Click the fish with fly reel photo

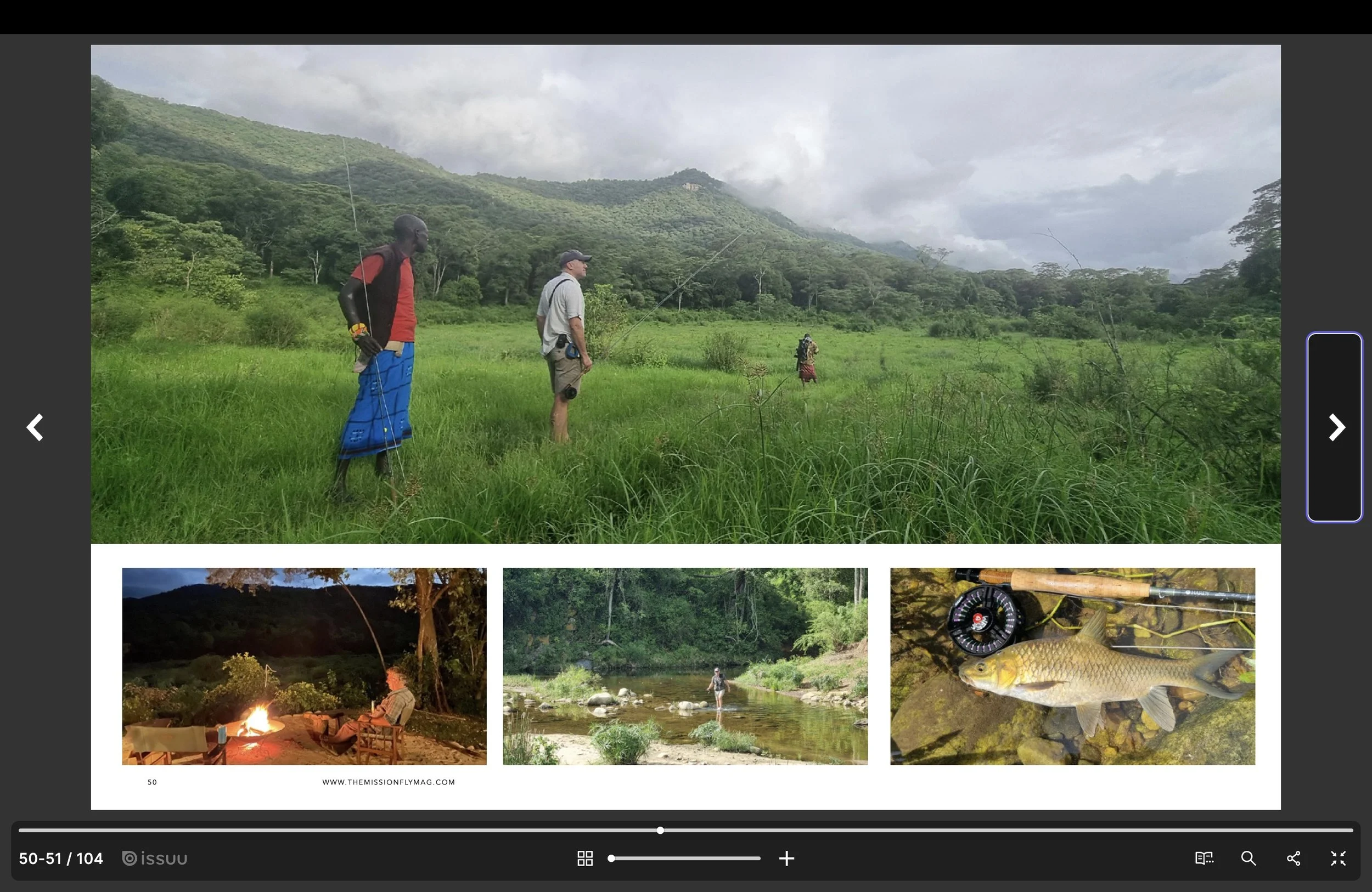(1072, 666)
